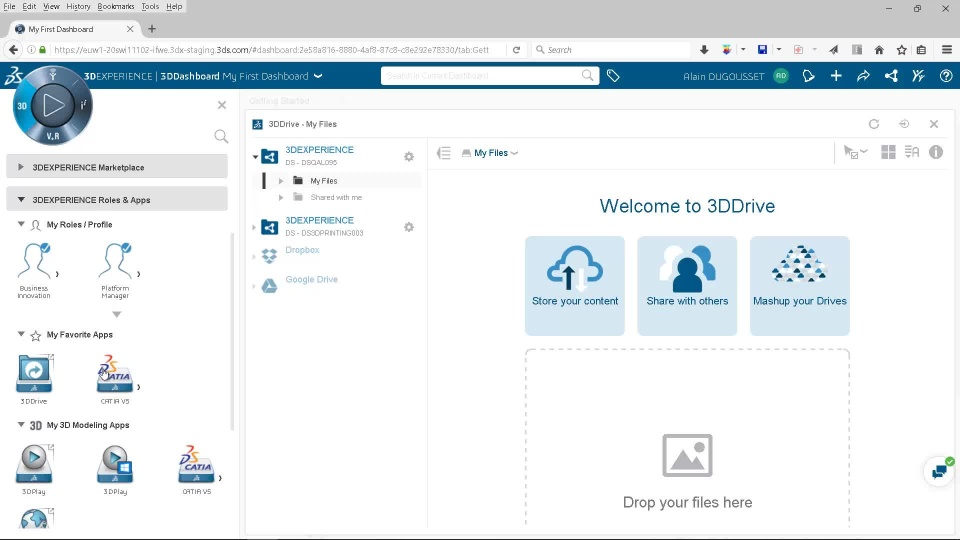960x540 pixels.
Task: Collapse My 3D Modeling Apps group
Action: (21, 424)
